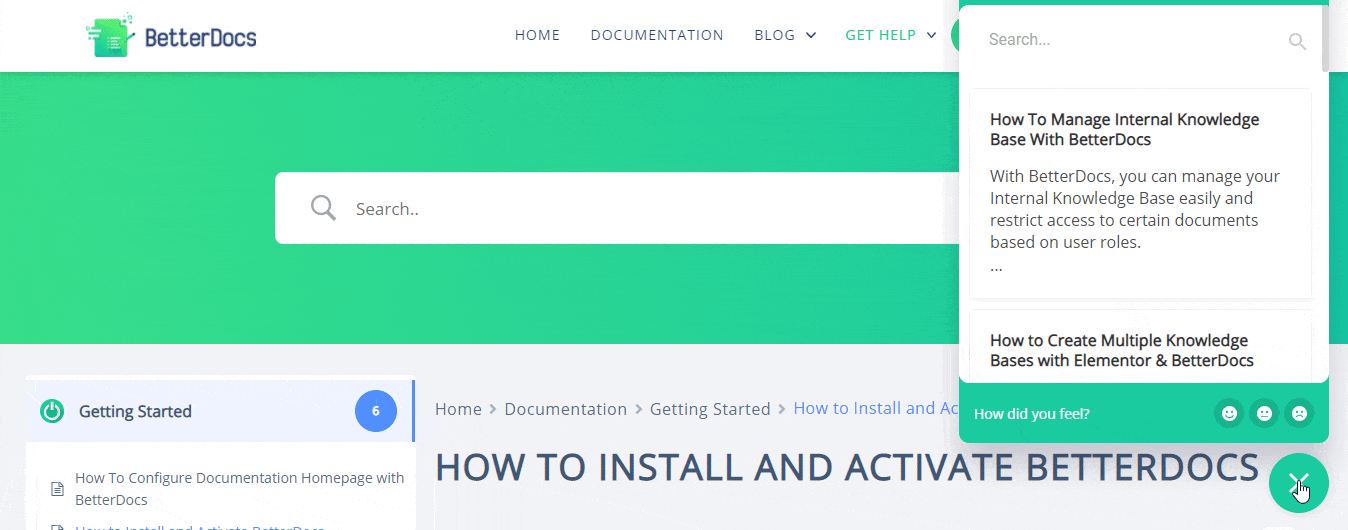Click the power icon beside Getting Started

tap(52, 411)
